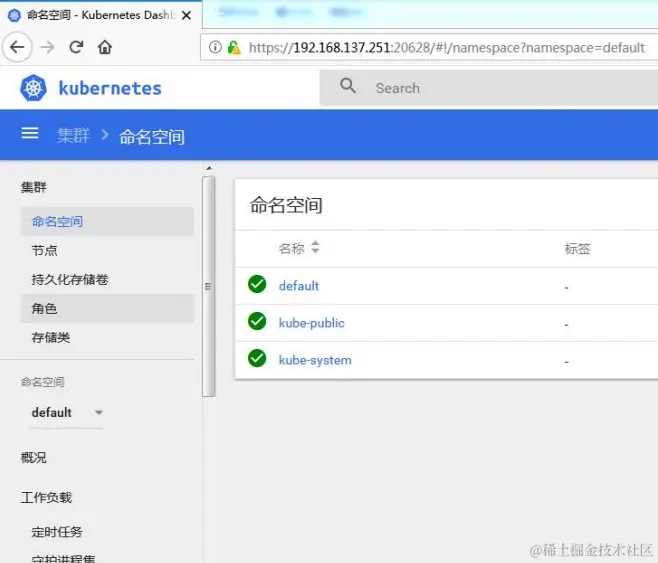Click the kubernetes brand text link
This screenshot has height=563, width=658.
(x=110, y=88)
